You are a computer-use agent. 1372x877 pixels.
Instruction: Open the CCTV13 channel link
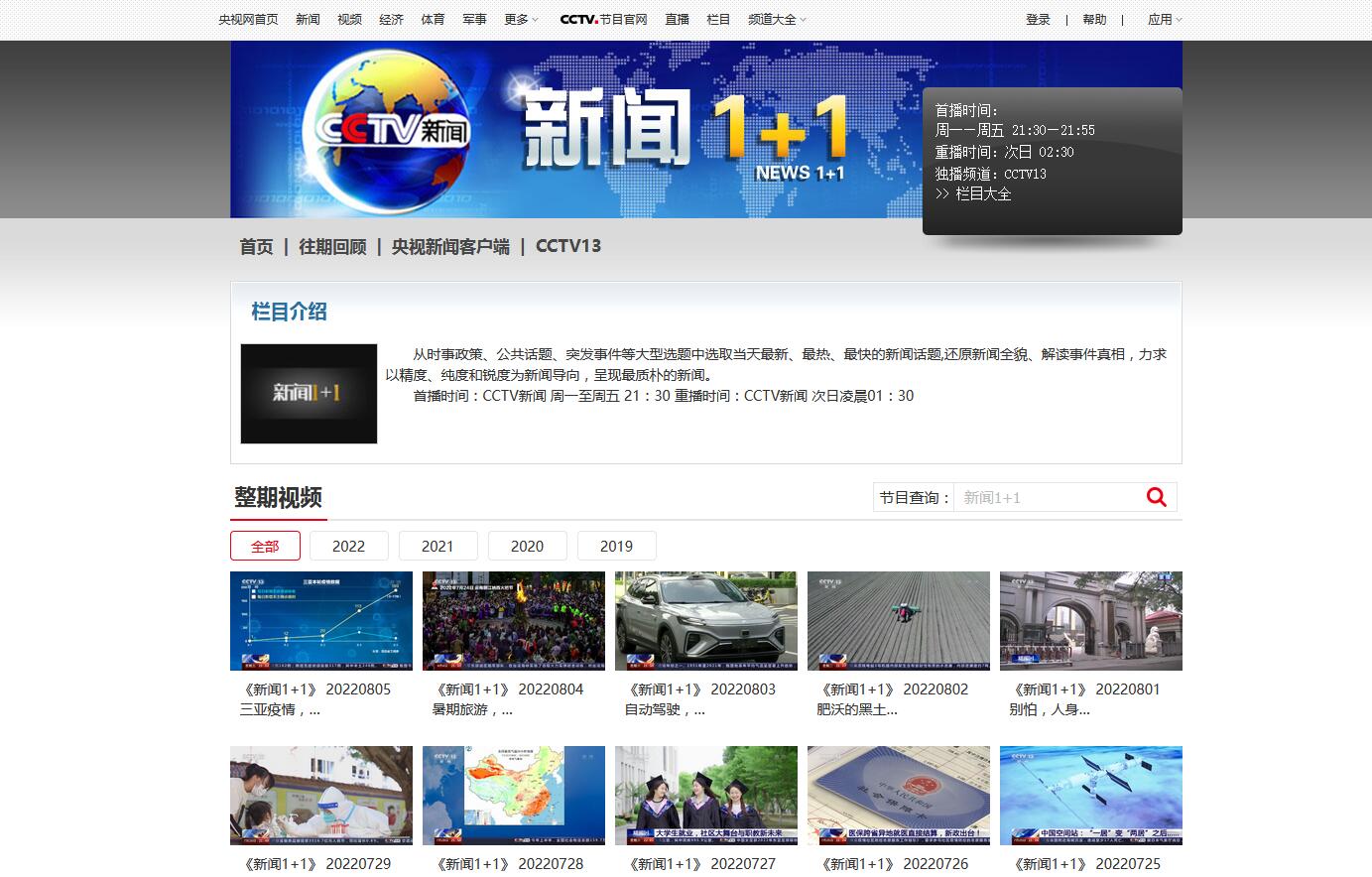click(568, 246)
